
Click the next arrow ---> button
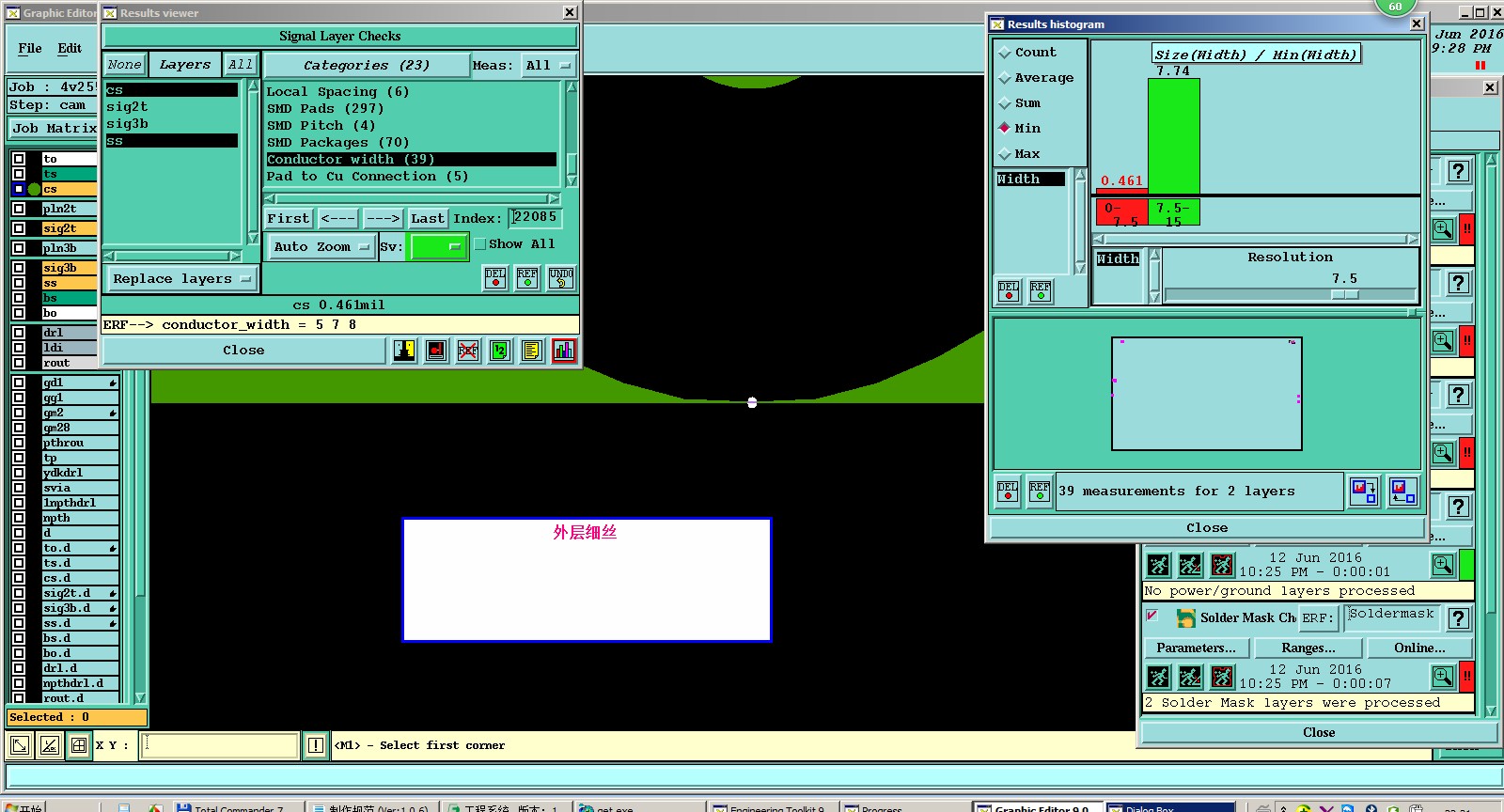click(383, 219)
